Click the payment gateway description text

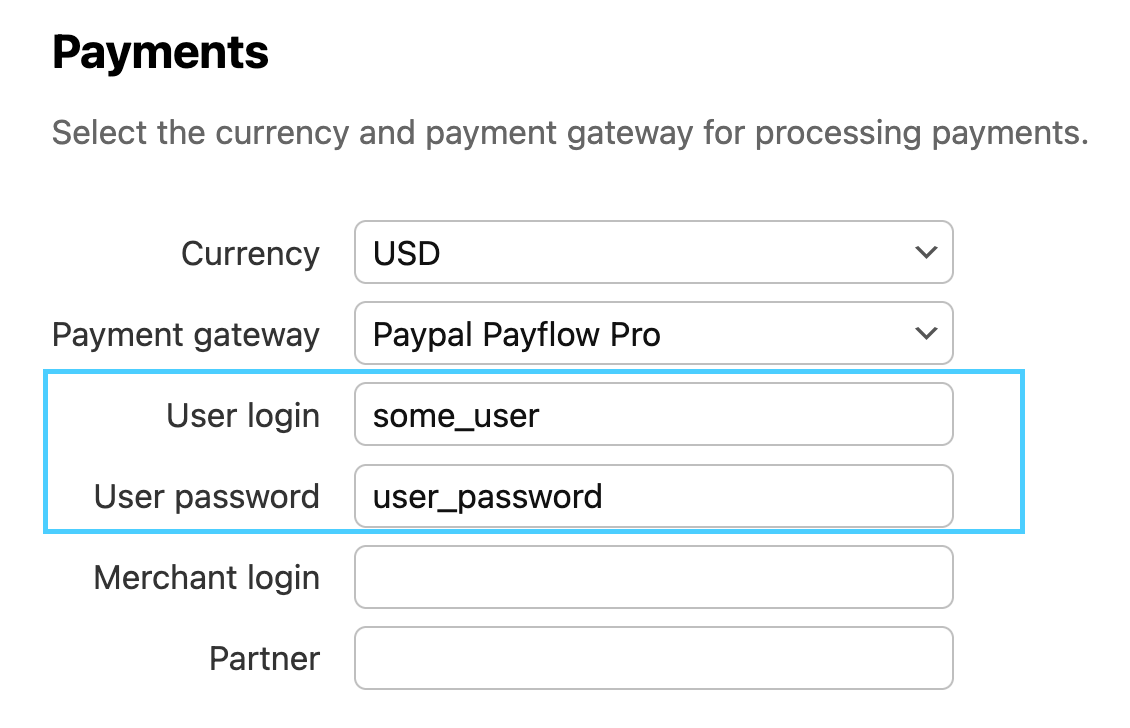tap(569, 132)
